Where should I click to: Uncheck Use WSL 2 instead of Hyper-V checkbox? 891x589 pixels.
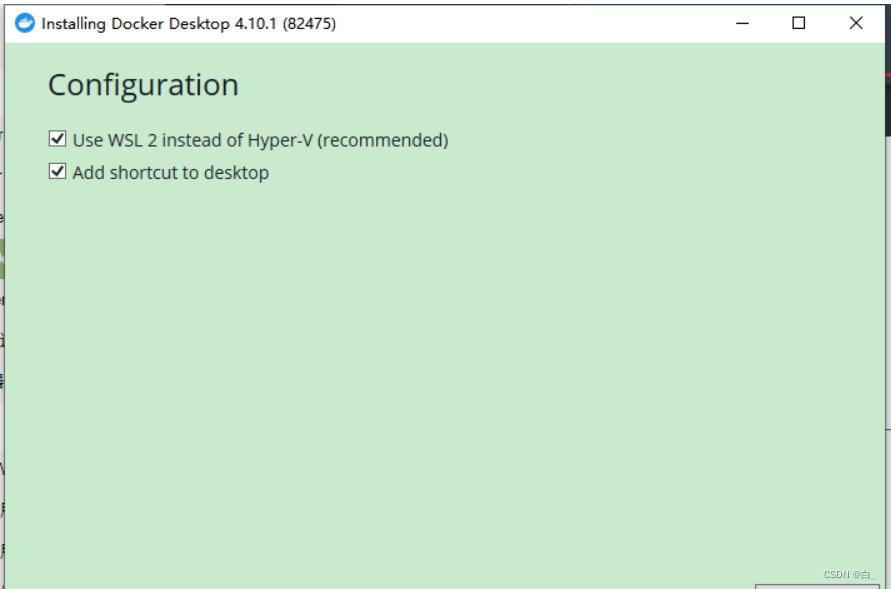tap(57, 139)
